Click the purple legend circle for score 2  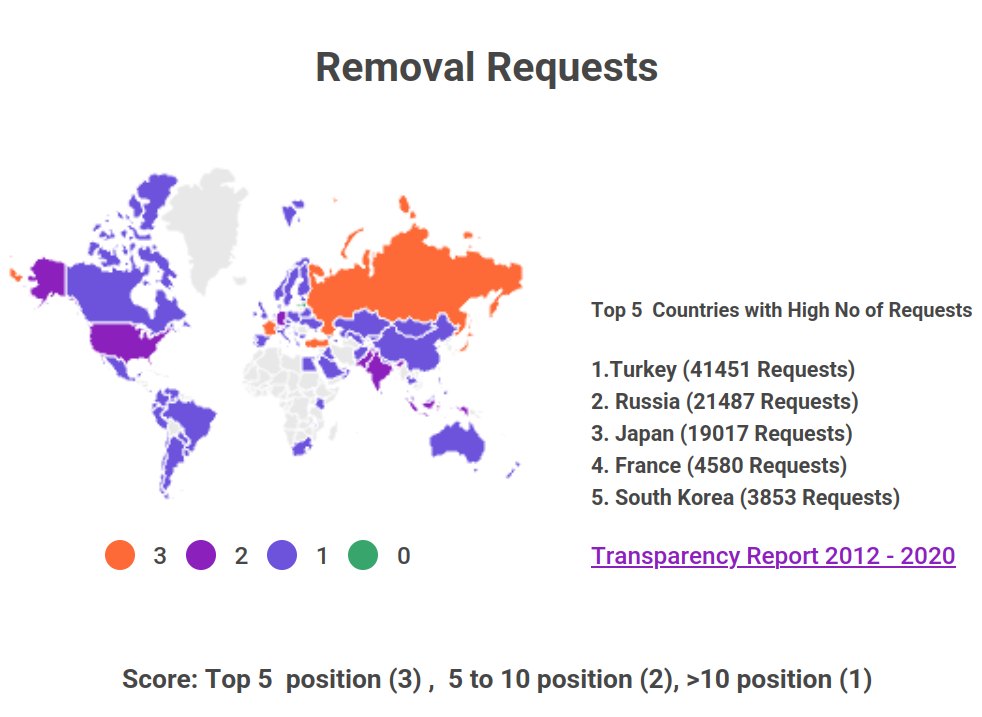201,555
